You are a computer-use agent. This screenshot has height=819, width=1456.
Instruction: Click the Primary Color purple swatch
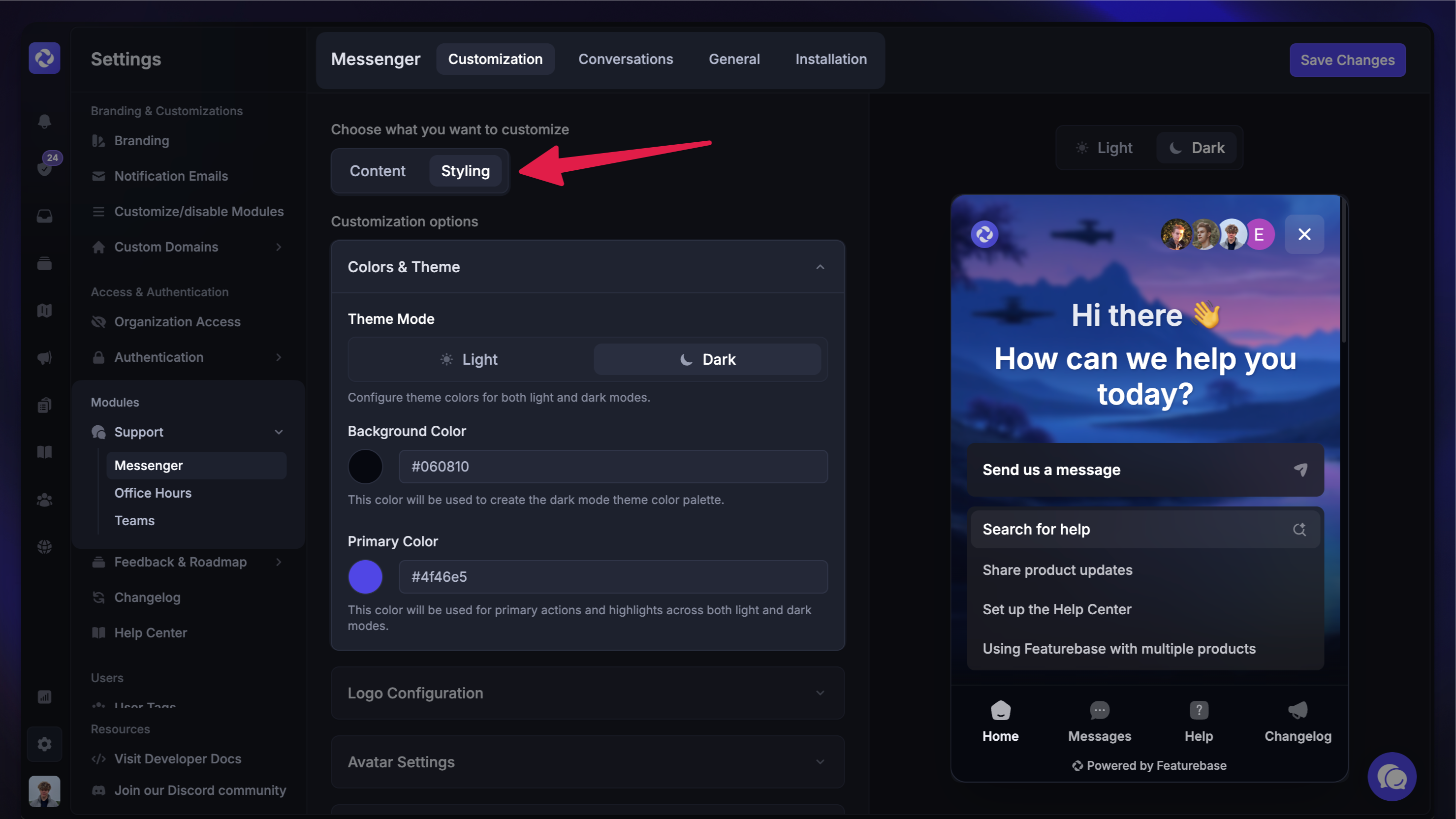[x=365, y=576]
